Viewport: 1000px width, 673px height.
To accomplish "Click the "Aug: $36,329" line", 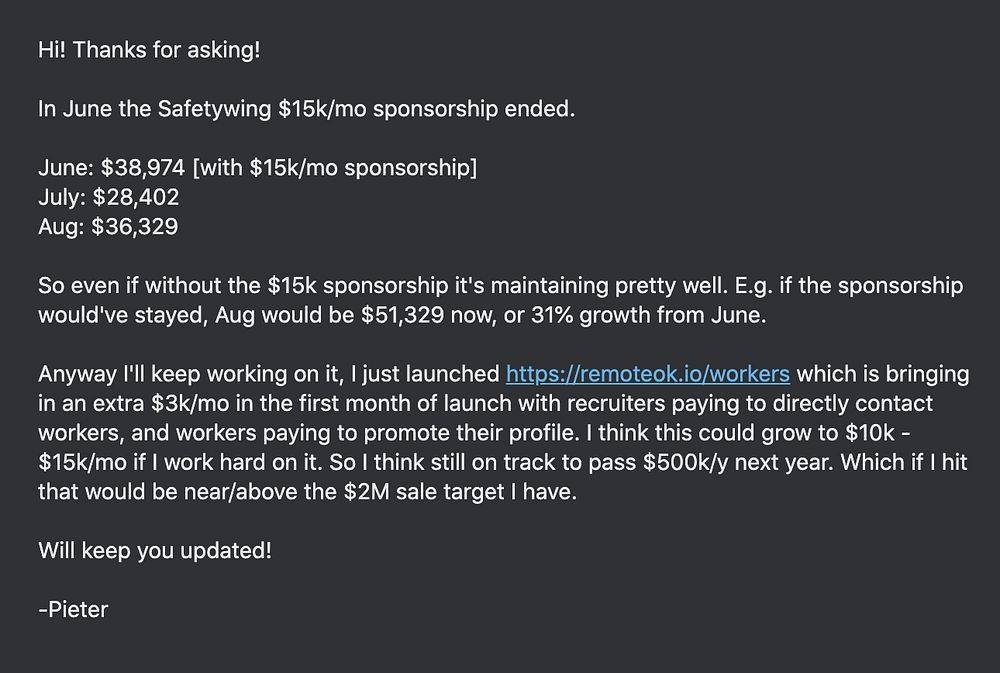I will [108, 227].
